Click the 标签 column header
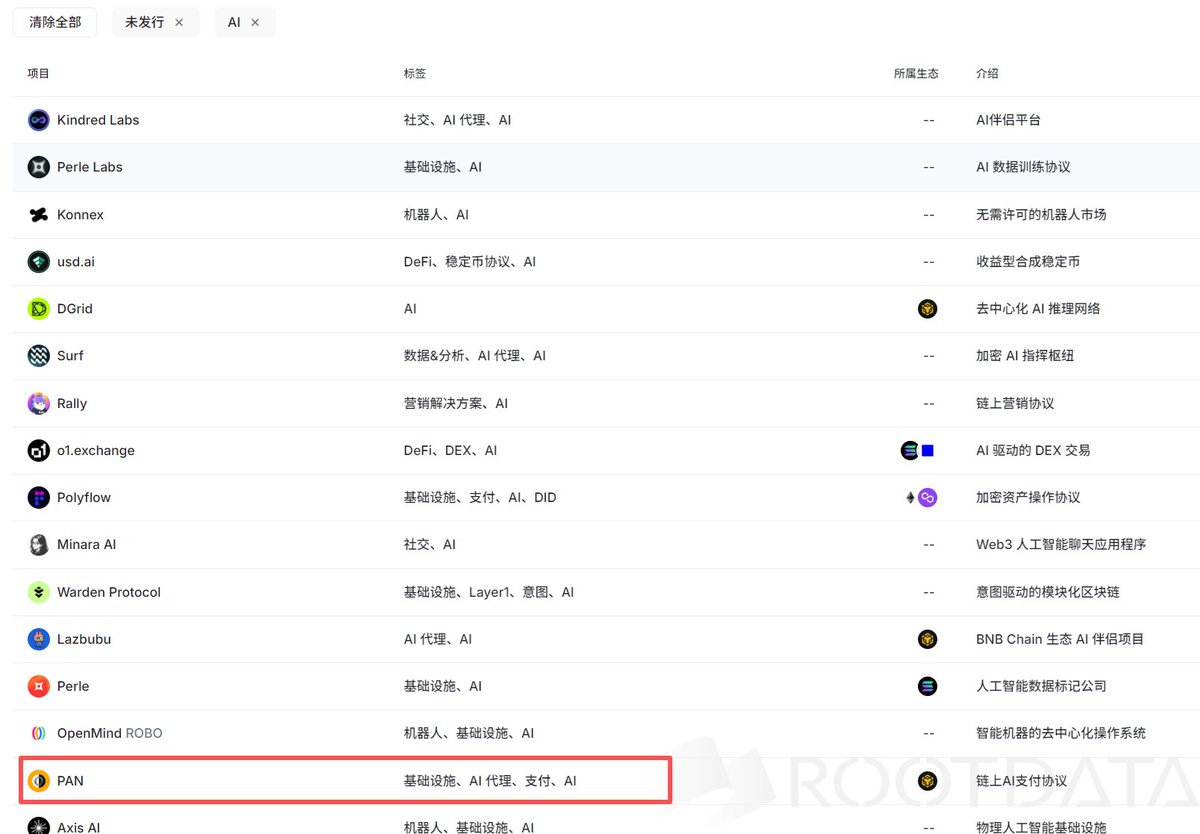Viewport: 1200px width, 834px height. coord(415,74)
